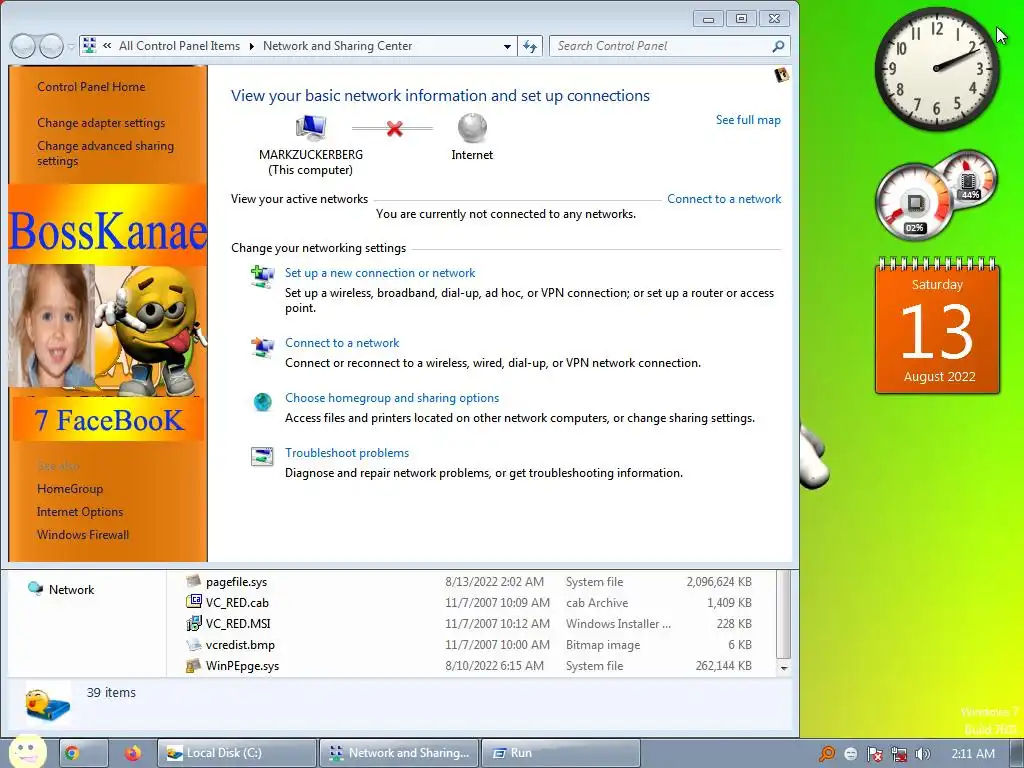This screenshot has height=768, width=1024.
Task: Switch to Run dialog taskbar button
Action: (560, 753)
